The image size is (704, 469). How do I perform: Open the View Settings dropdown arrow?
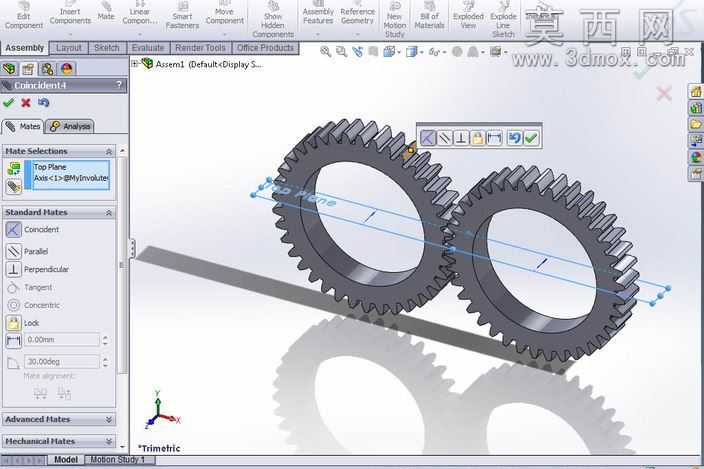click(x=506, y=53)
